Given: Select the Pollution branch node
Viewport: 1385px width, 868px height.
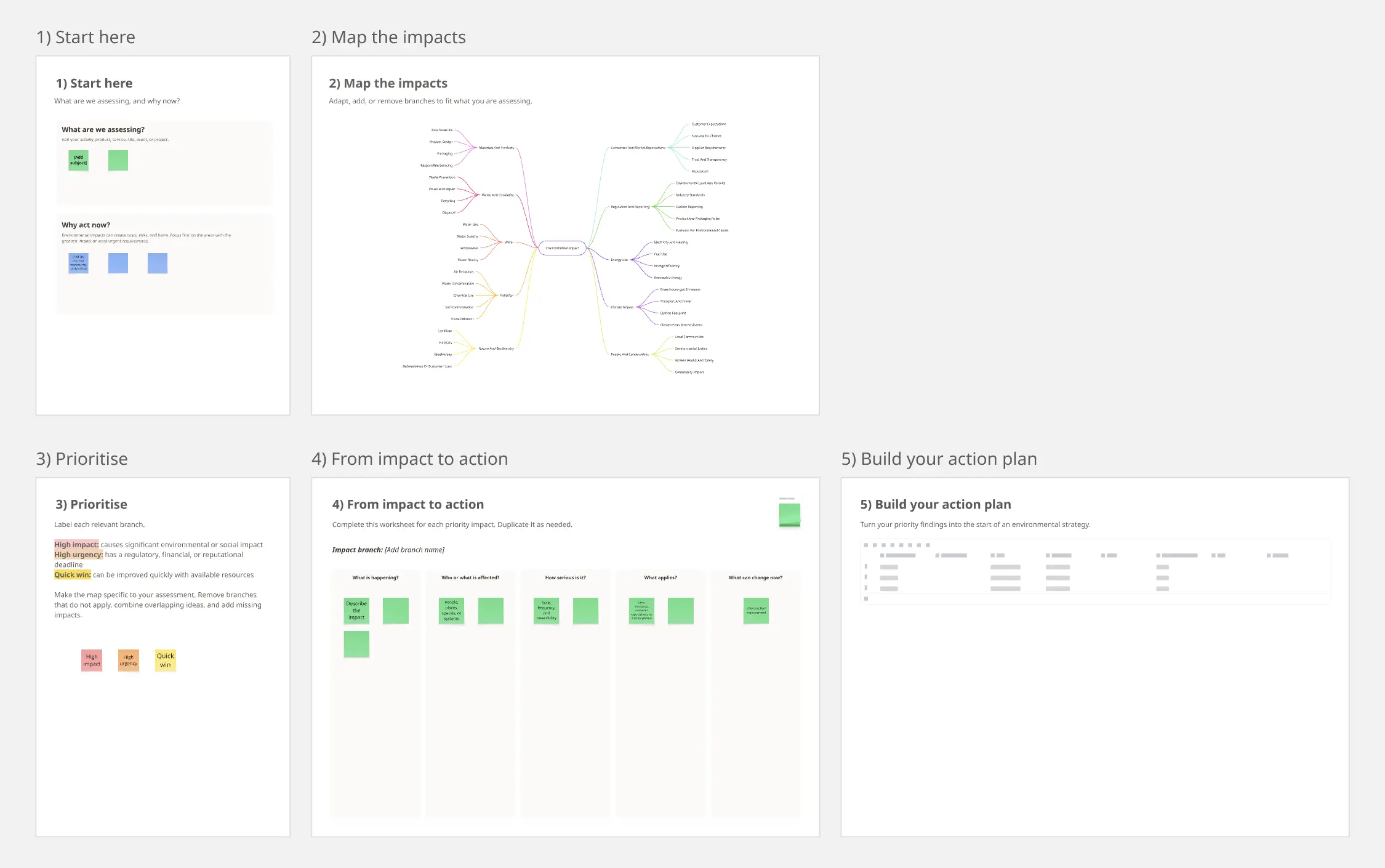Looking at the screenshot, I should point(507,295).
